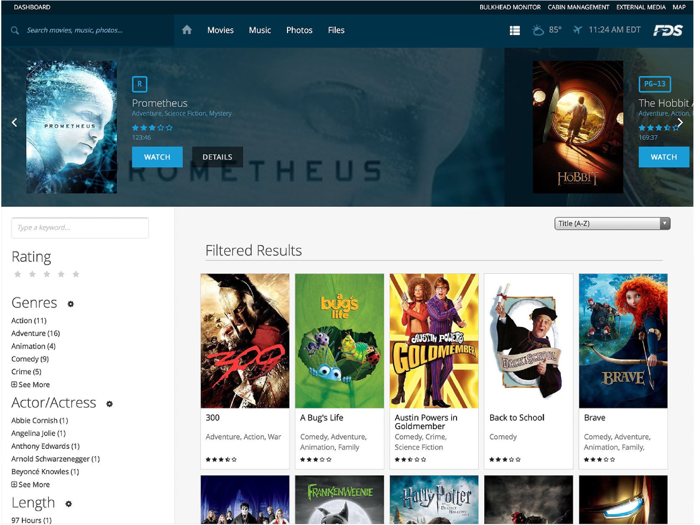Open Actor/Actress settings gear
Image resolution: width=700 pixels, height=525 pixels.
[109, 404]
